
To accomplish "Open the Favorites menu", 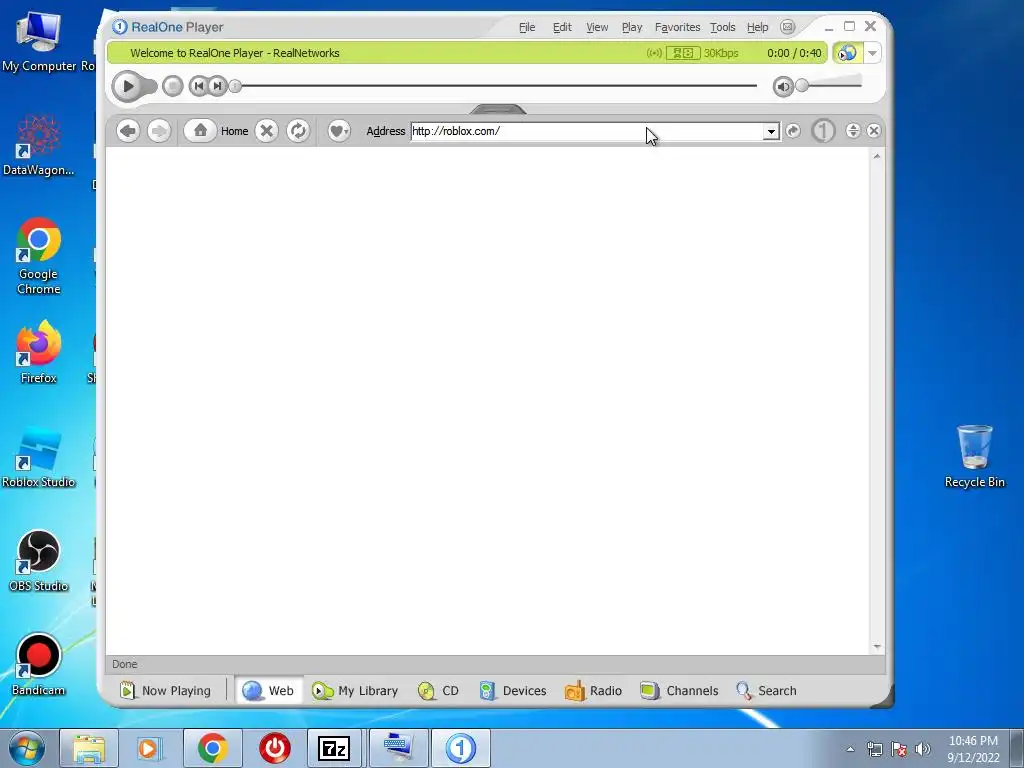I will tap(677, 27).
